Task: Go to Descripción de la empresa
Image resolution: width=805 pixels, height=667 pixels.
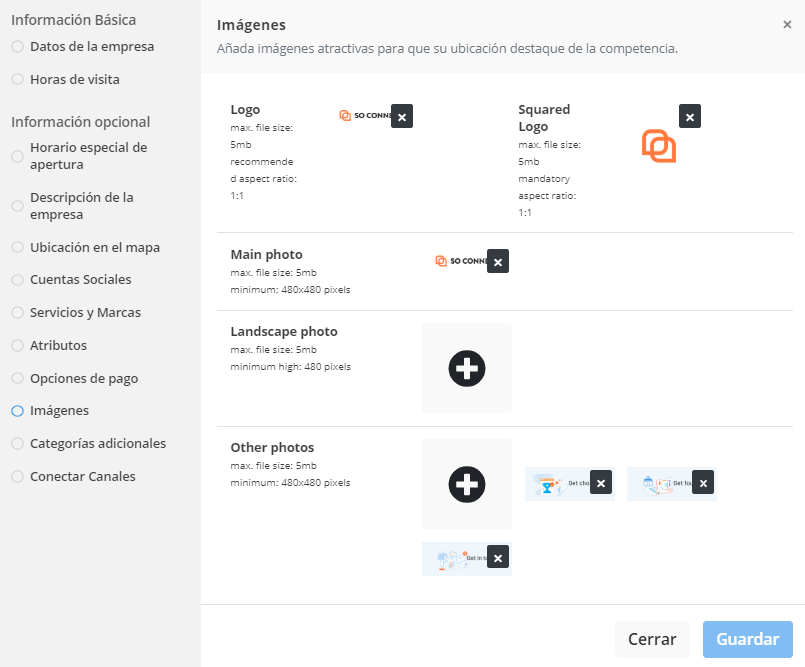Action: [x=81, y=206]
